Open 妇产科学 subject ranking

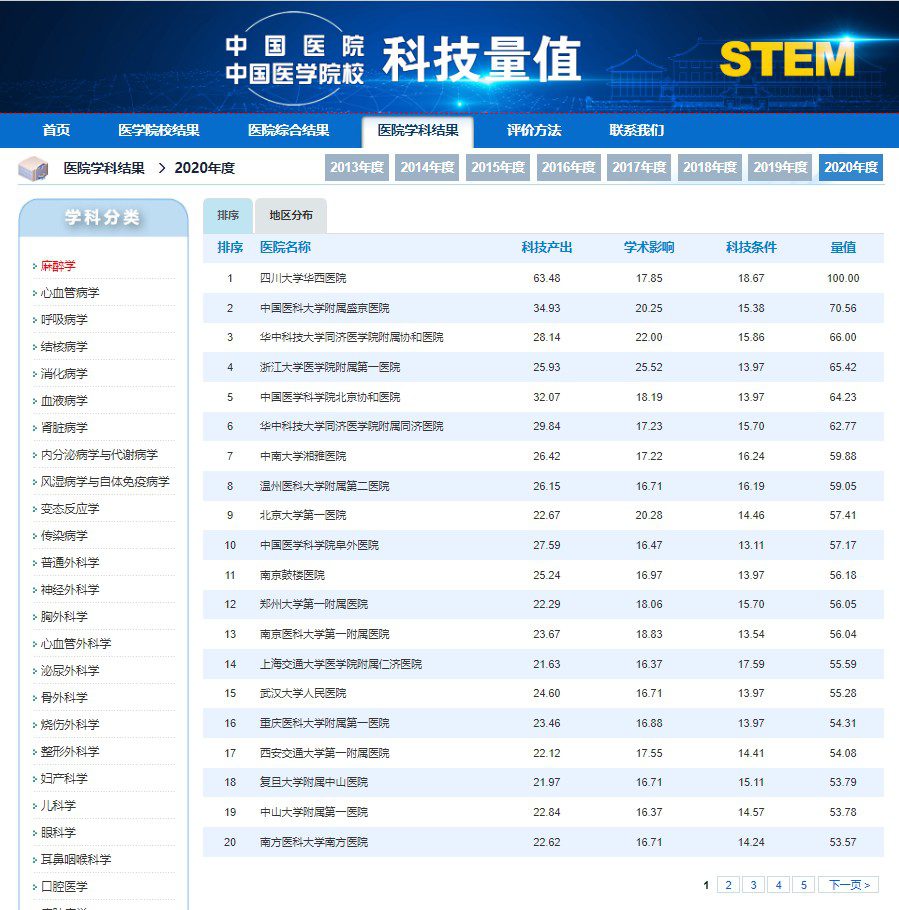click(64, 778)
